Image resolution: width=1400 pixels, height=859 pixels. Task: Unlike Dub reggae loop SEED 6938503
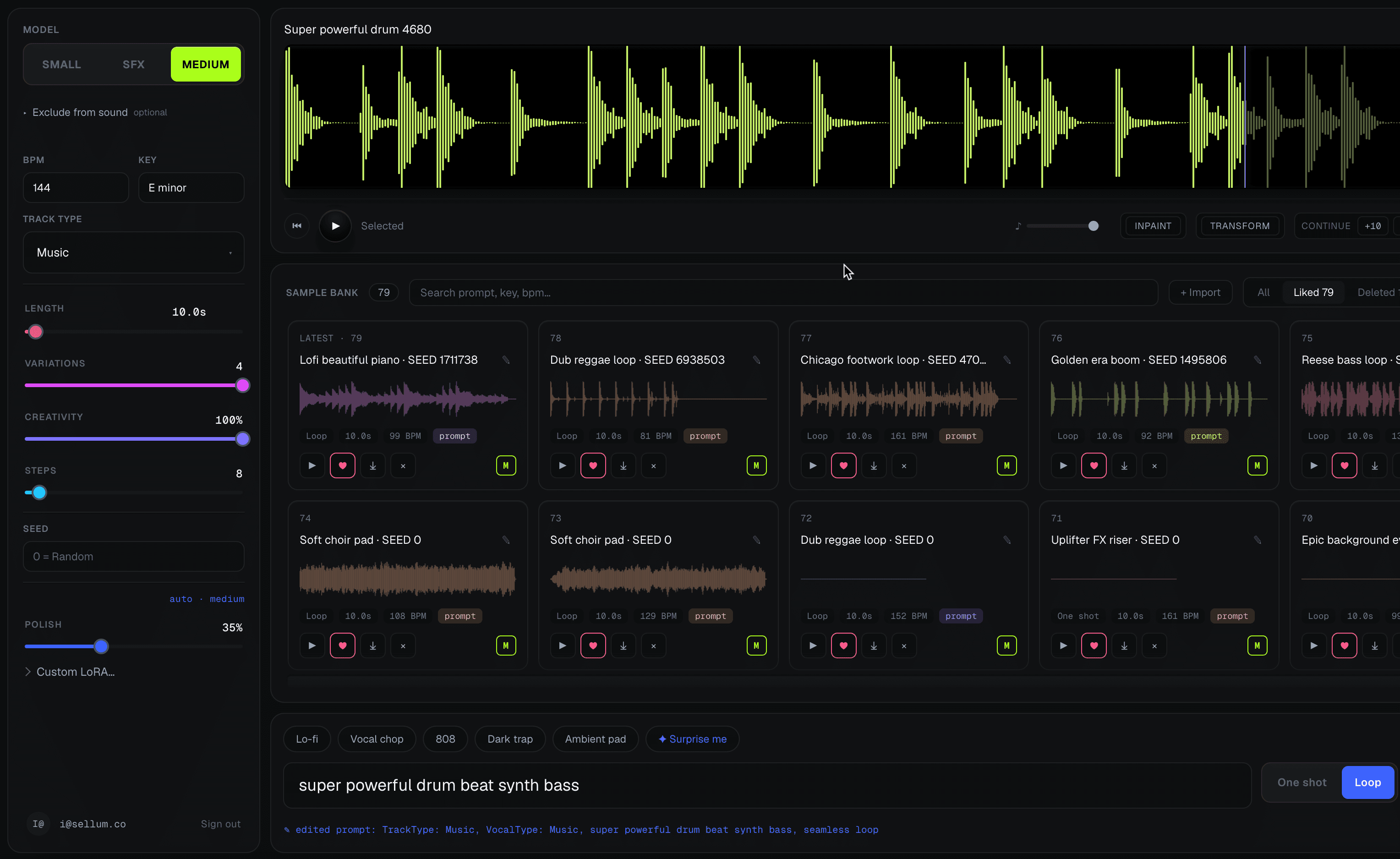point(593,466)
